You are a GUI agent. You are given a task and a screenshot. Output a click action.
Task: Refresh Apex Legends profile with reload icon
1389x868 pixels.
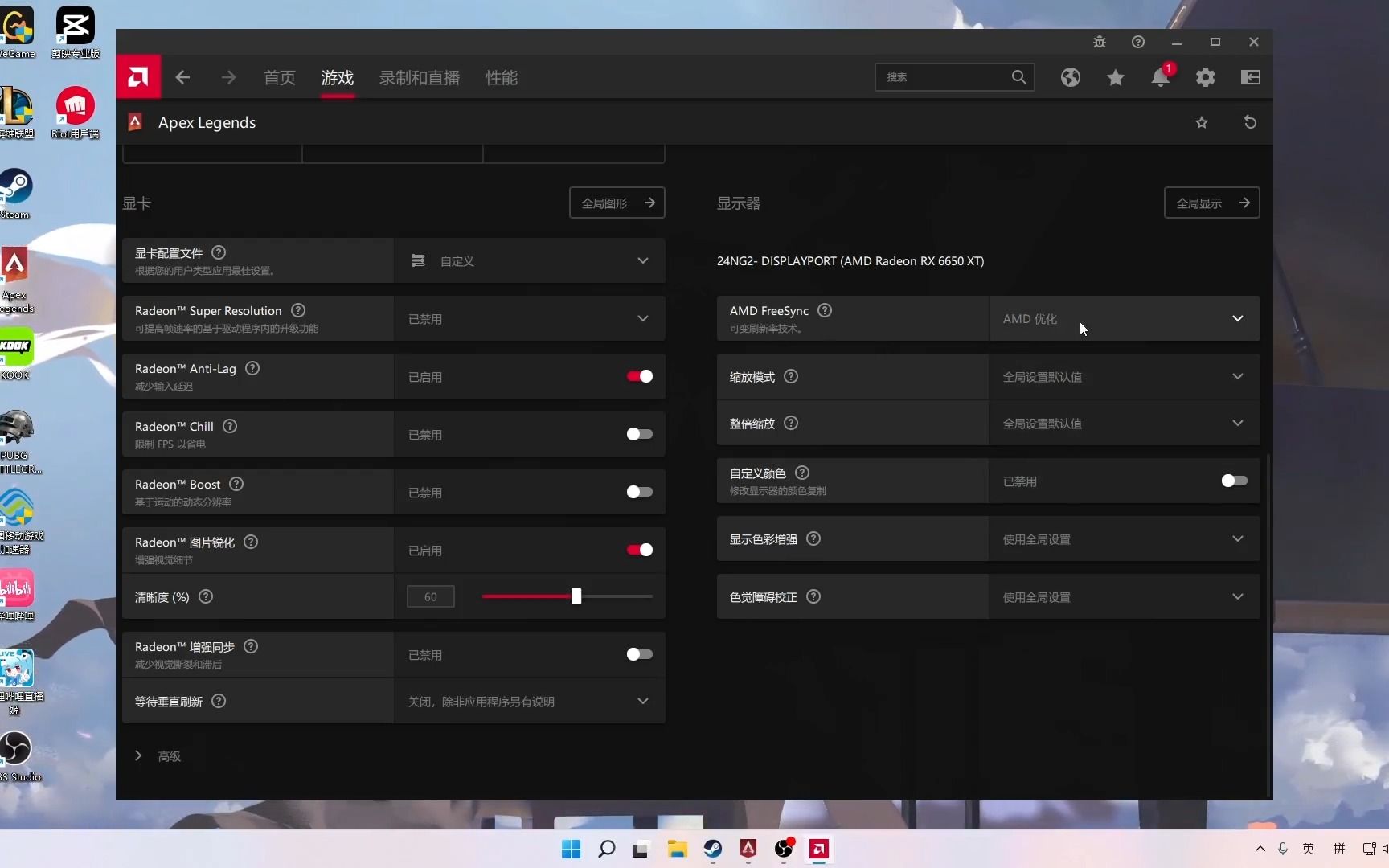1250,122
